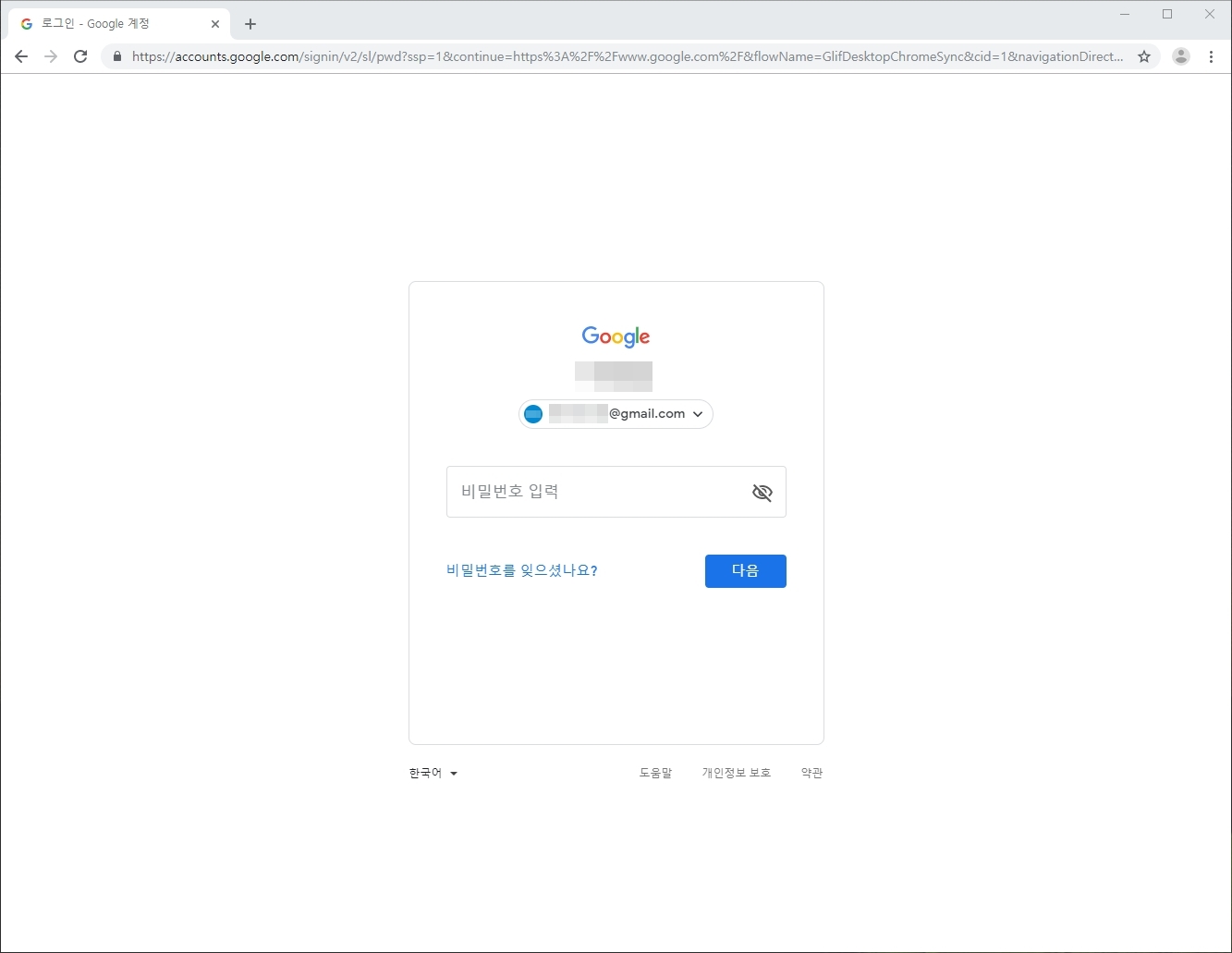1232x953 pixels.
Task: Open the 개인정보 보호 privacy link
Action: (737, 773)
